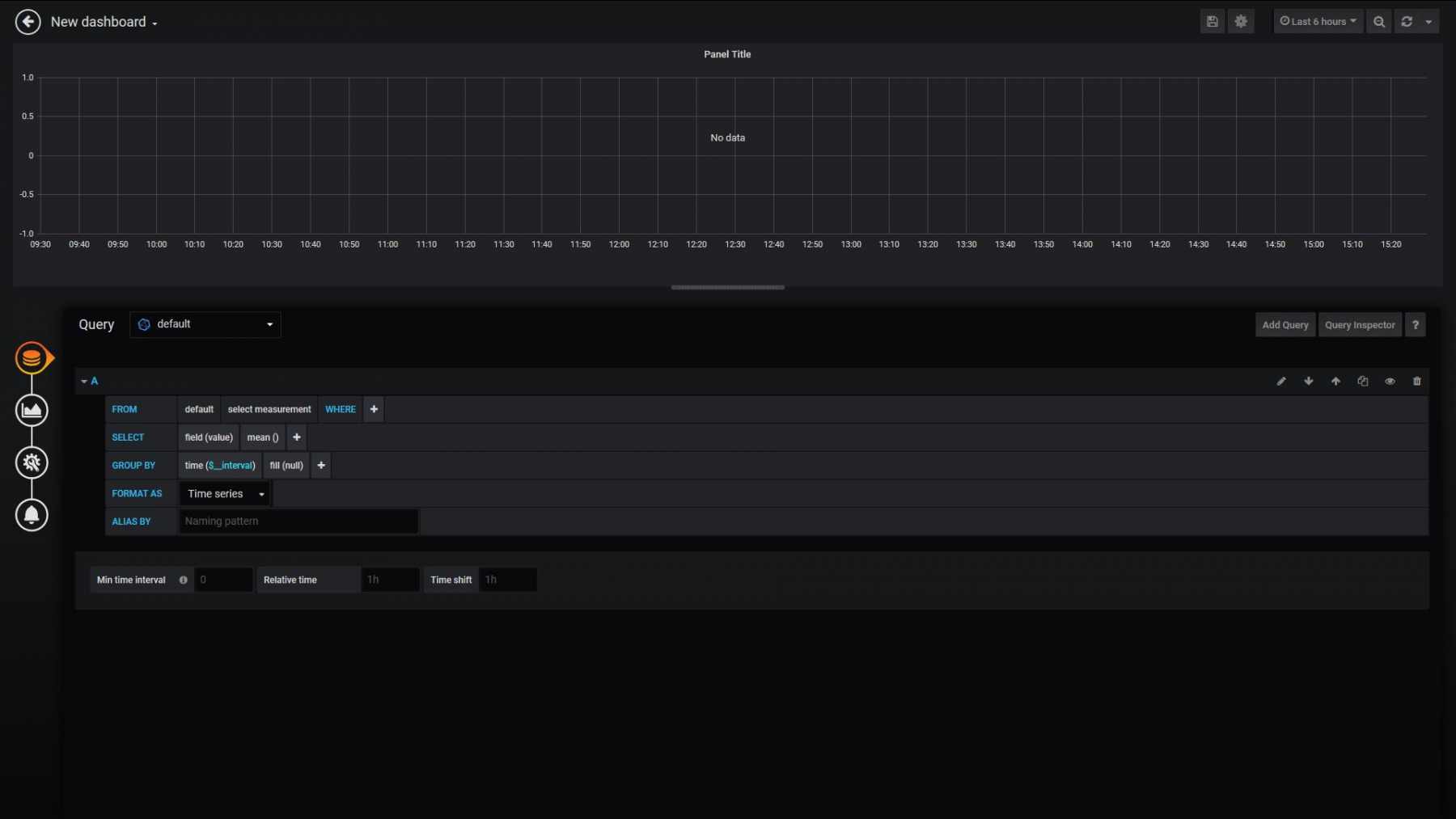
Task: Open the Time series format dropdown
Action: (225, 494)
